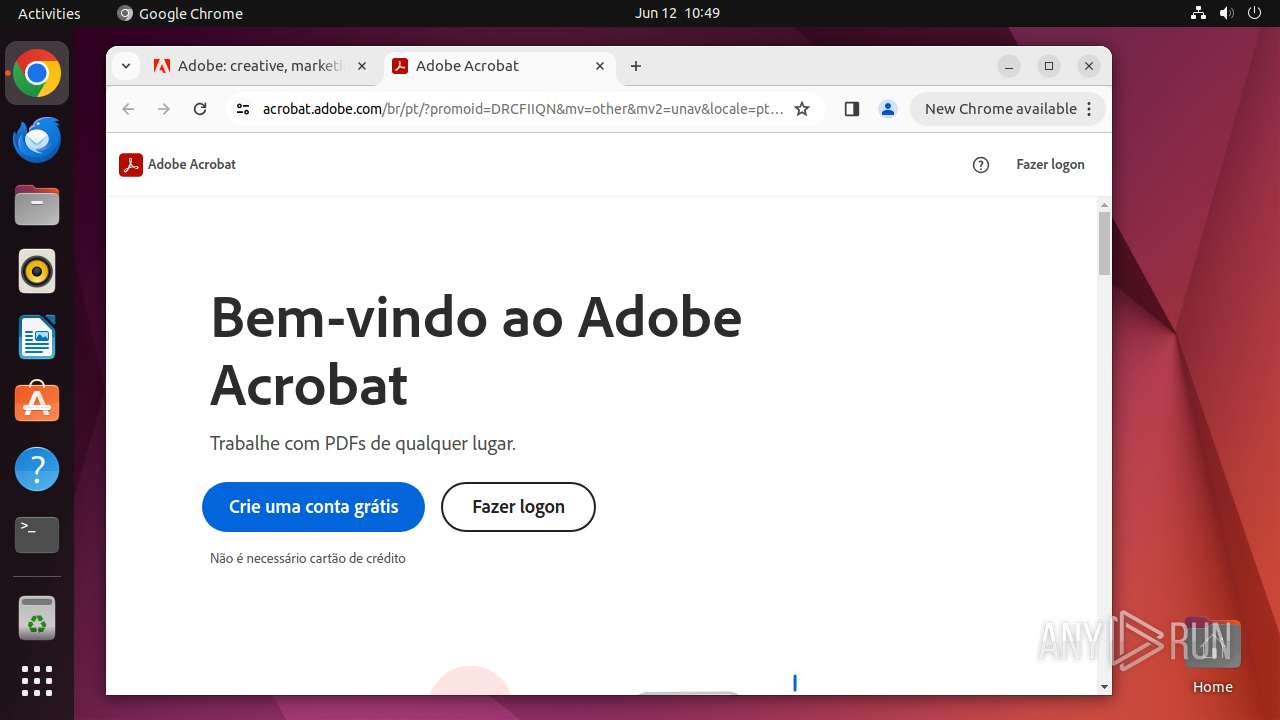This screenshot has height=720, width=1280.
Task: Close the Adobe Acrobat tab
Action: click(600, 66)
